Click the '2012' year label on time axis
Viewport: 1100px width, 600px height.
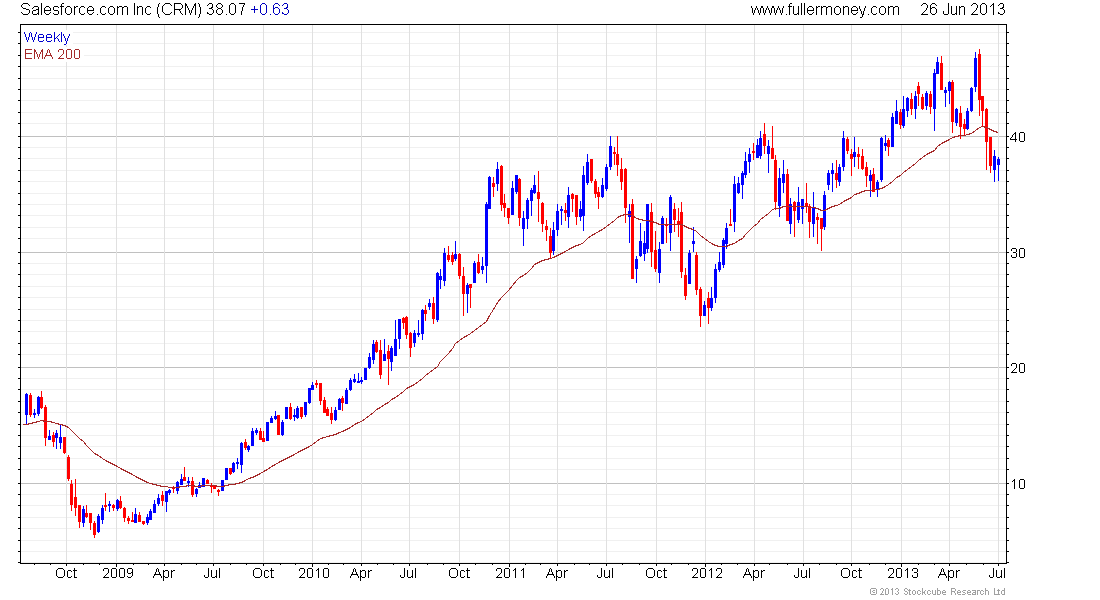pyautogui.click(x=706, y=573)
